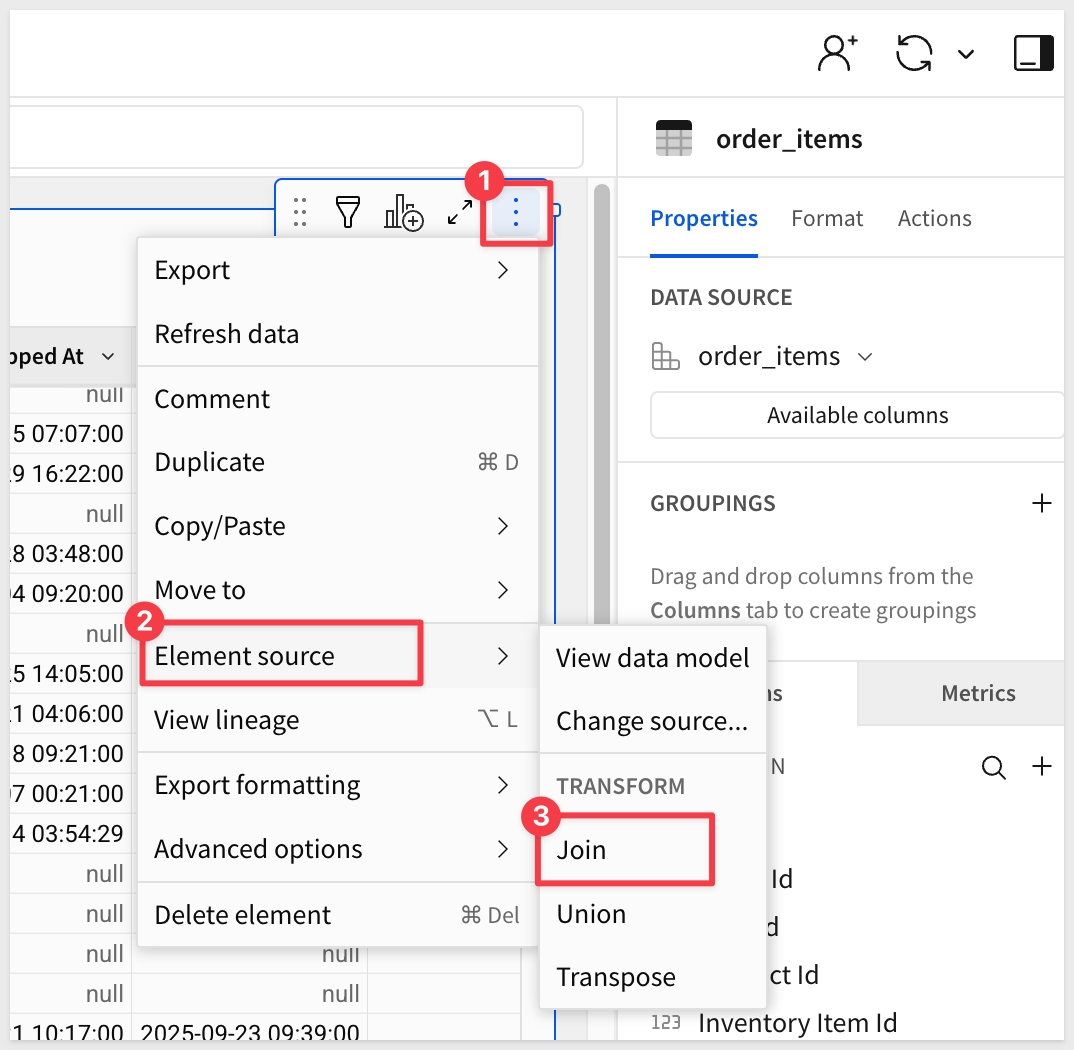Click the add chart icon
Image resolution: width=1074 pixels, height=1050 pixels.
[404, 212]
